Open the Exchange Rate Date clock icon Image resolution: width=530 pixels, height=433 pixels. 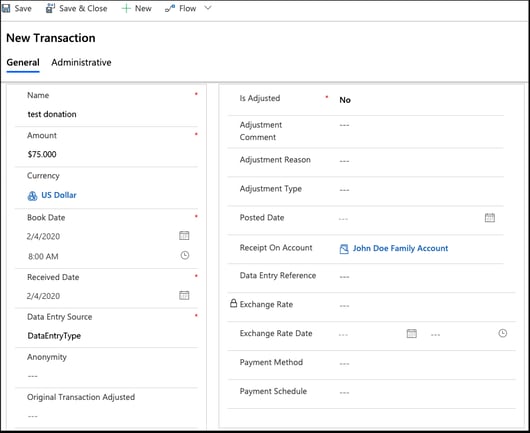pos(503,333)
